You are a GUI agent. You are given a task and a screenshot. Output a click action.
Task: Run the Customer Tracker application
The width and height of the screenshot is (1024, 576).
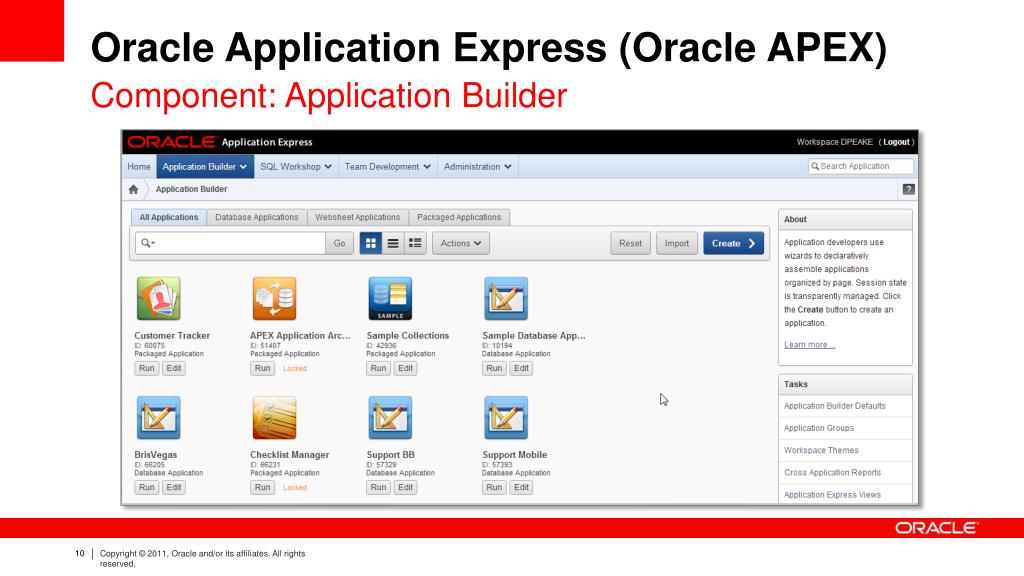(147, 368)
